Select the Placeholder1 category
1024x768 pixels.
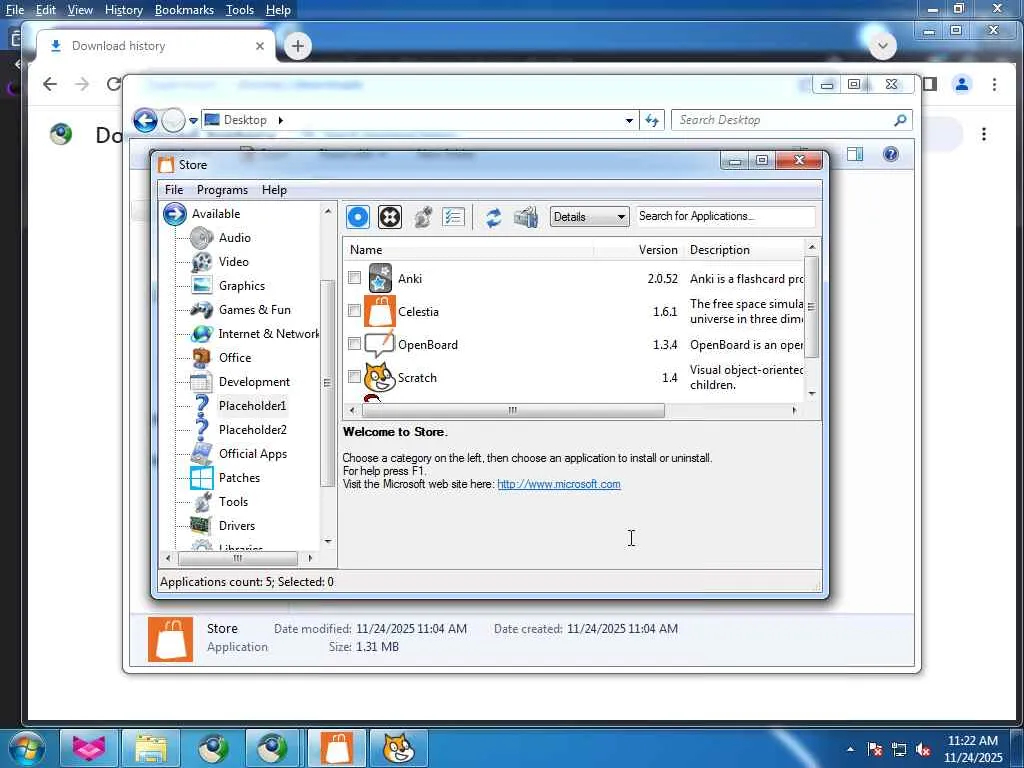point(252,406)
